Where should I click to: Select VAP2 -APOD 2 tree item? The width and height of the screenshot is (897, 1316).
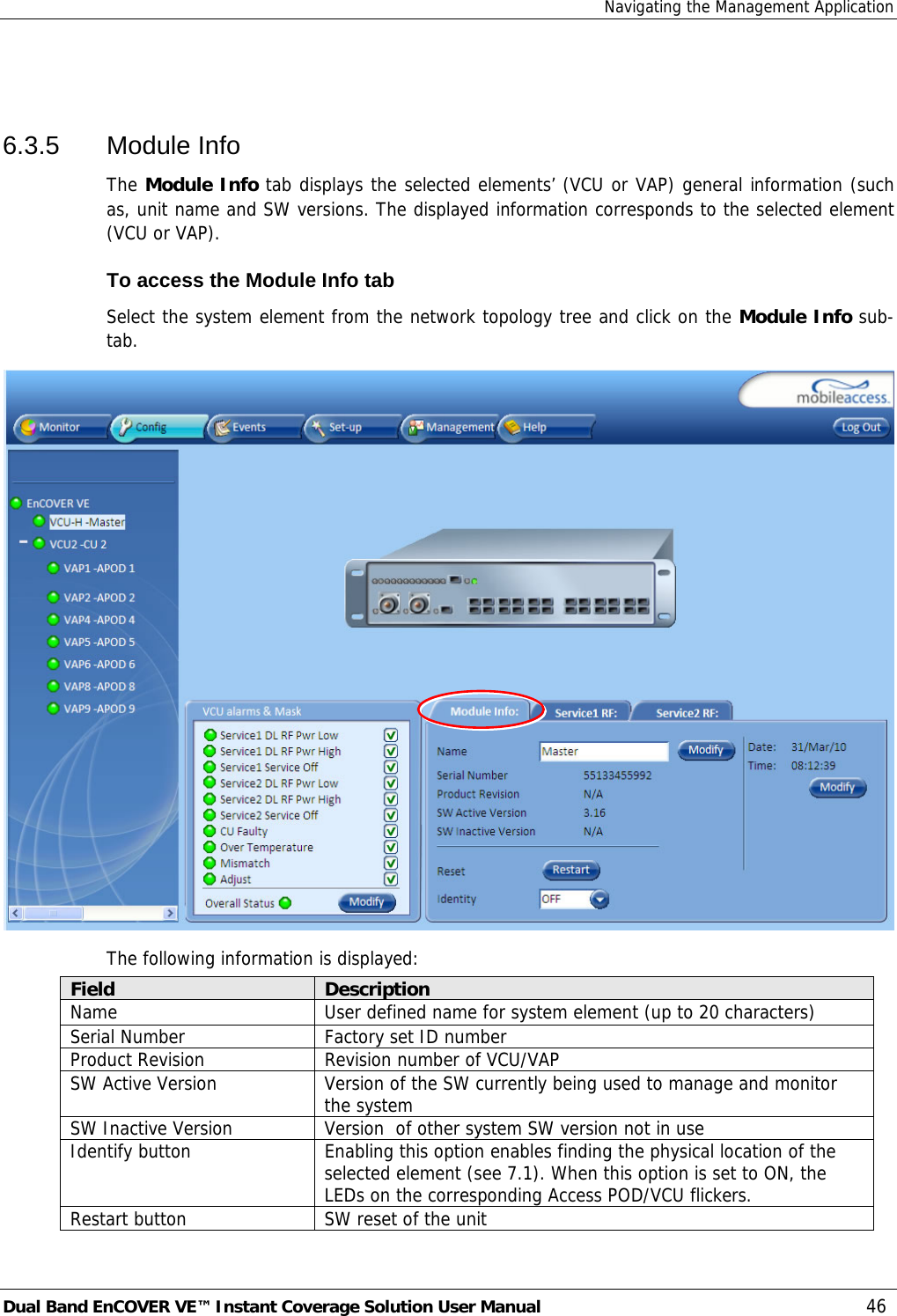pos(99,598)
